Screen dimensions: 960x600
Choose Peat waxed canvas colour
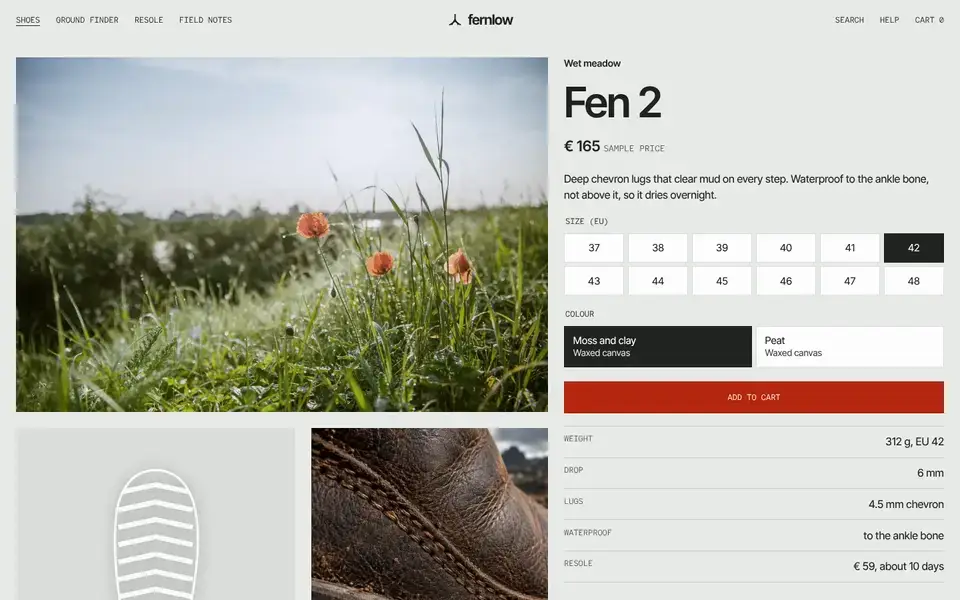coord(850,347)
